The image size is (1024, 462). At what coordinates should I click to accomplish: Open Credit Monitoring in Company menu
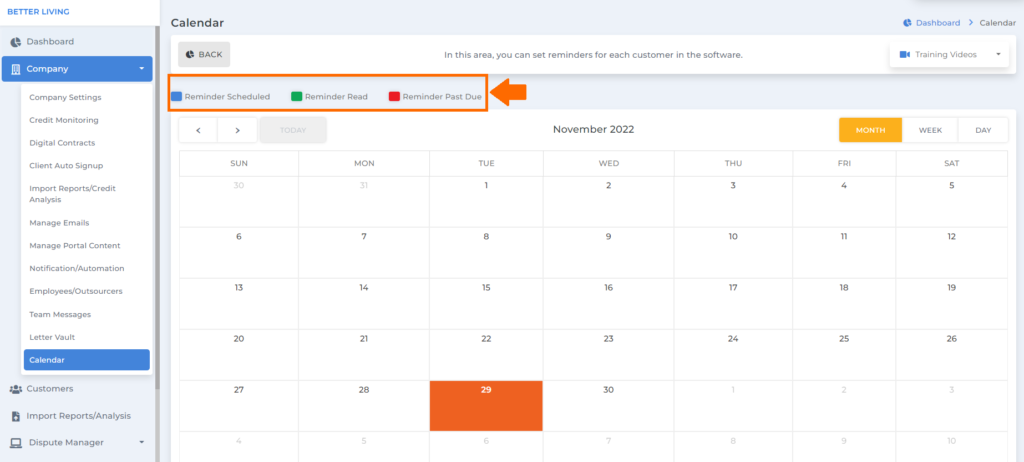[x=64, y=120]
